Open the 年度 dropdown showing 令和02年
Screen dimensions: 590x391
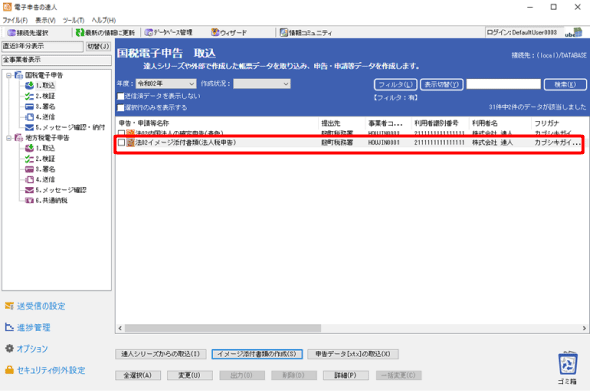166,84
